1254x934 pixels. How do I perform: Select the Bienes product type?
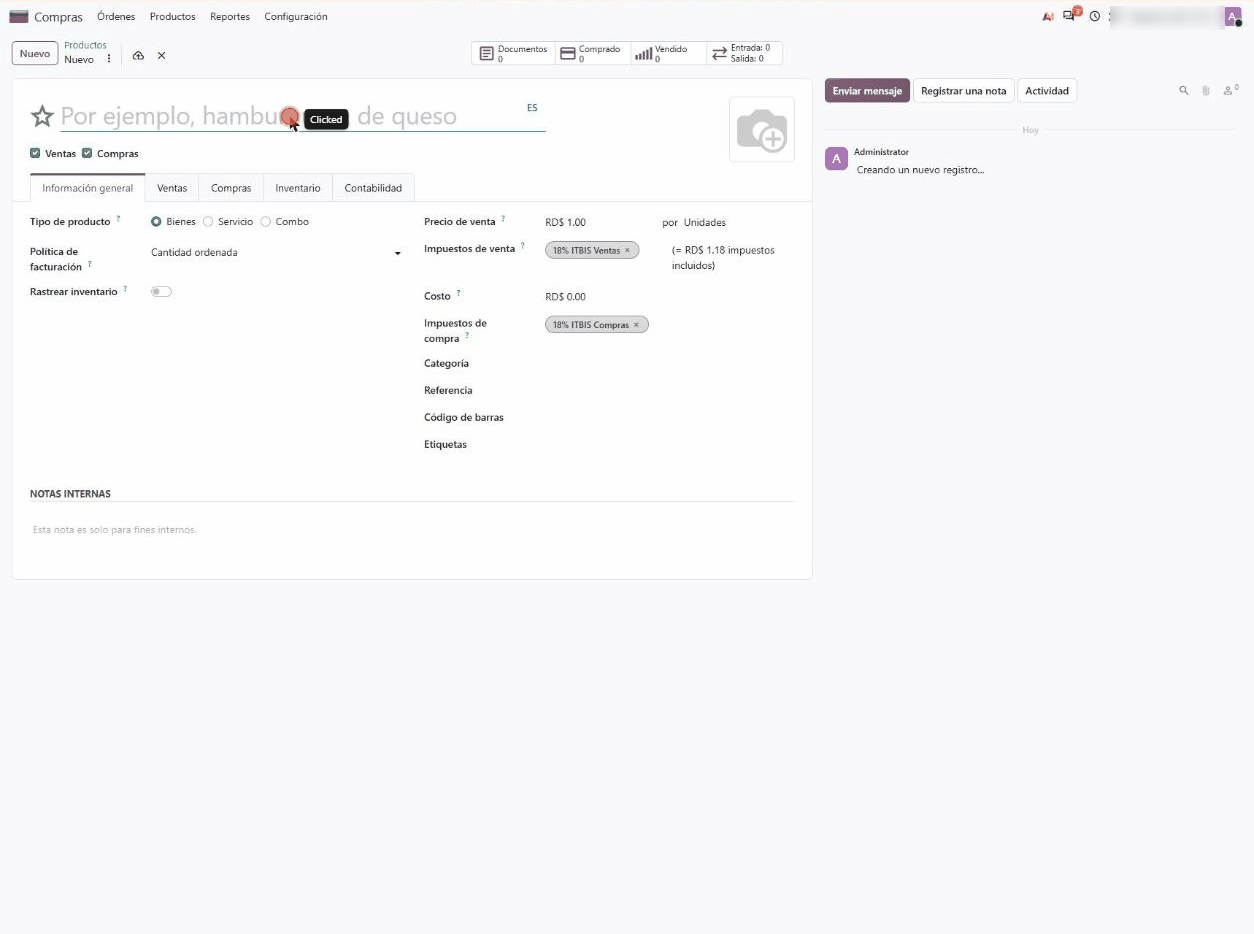click(156, 222)
